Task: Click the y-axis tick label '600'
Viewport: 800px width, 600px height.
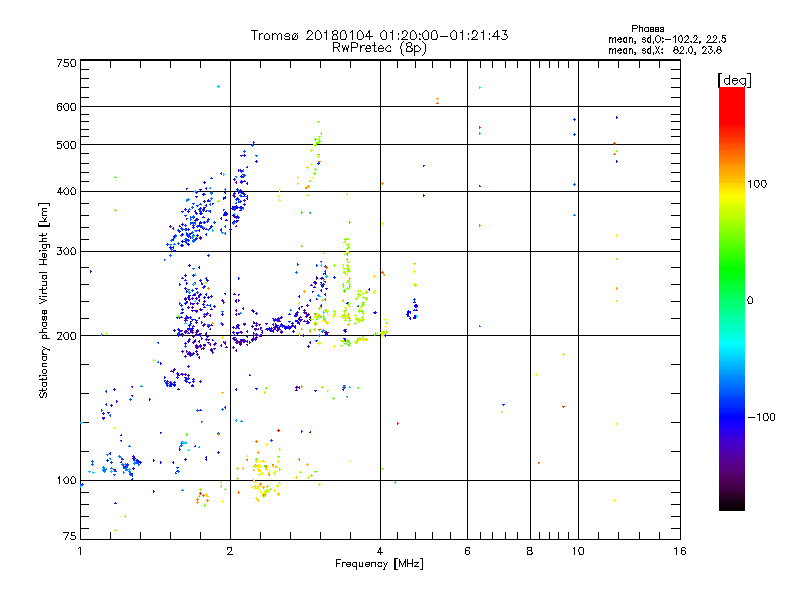Action: (66, 107)
